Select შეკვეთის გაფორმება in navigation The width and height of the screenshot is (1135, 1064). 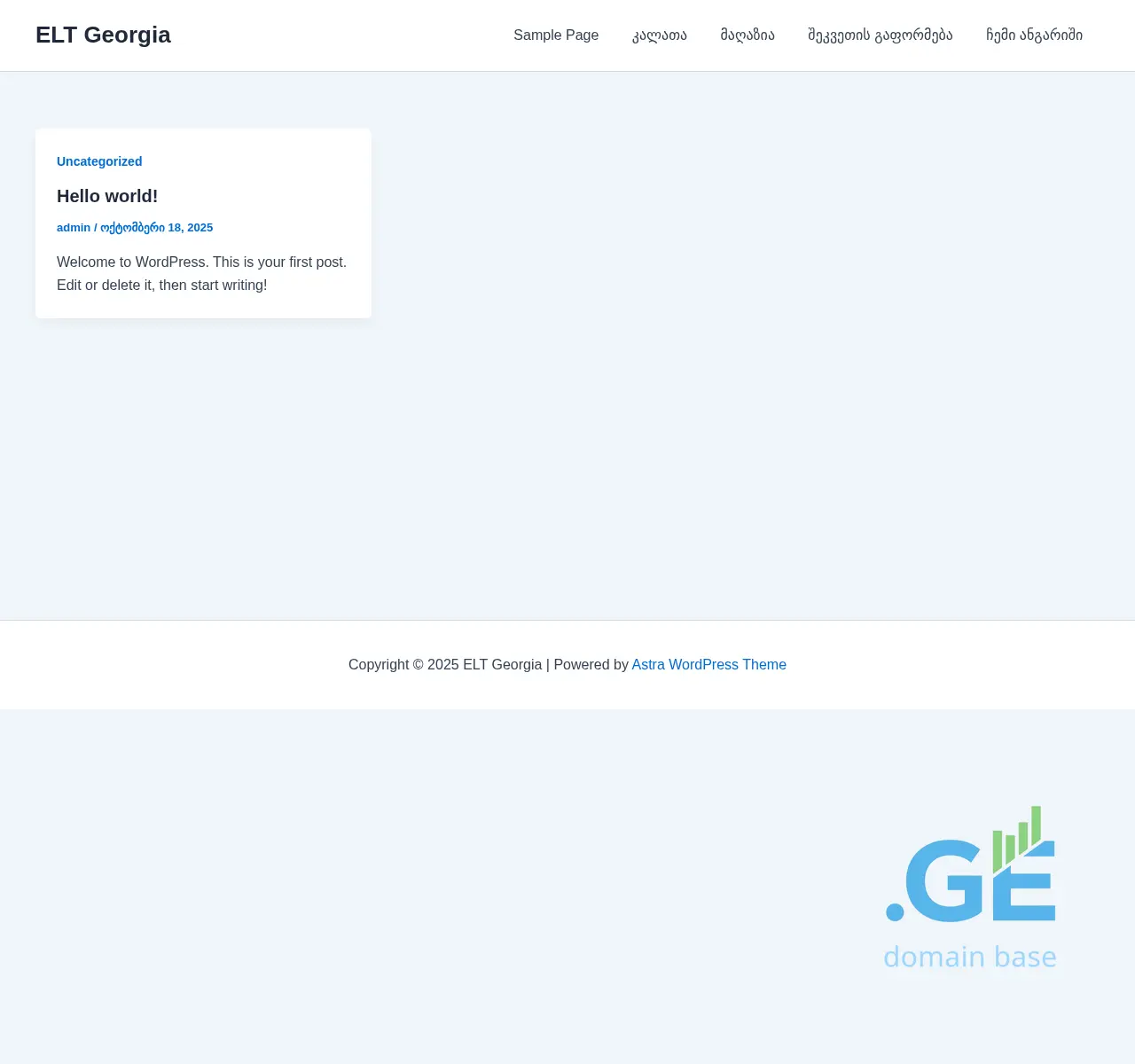point(880,35)
